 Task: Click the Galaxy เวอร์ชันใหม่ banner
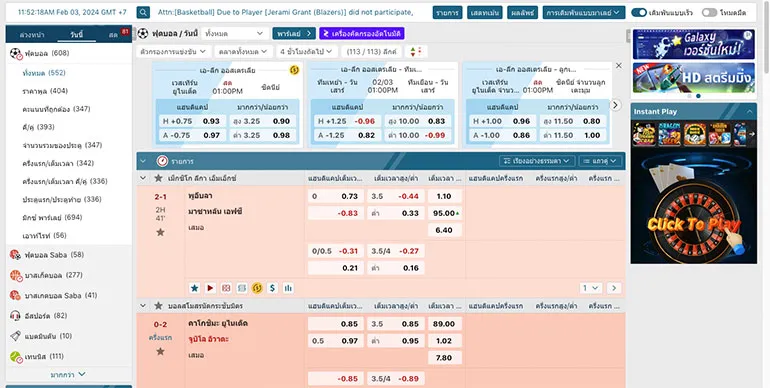click(693, 44)
